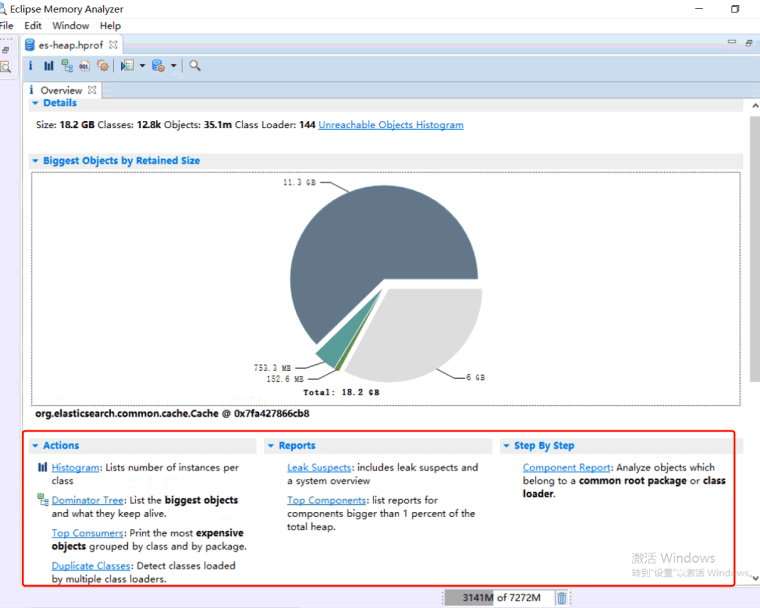Open the Unreachable Objects Histogram link
The height and width of the screenshot is (608, 760).
click(x=391, y=125)
